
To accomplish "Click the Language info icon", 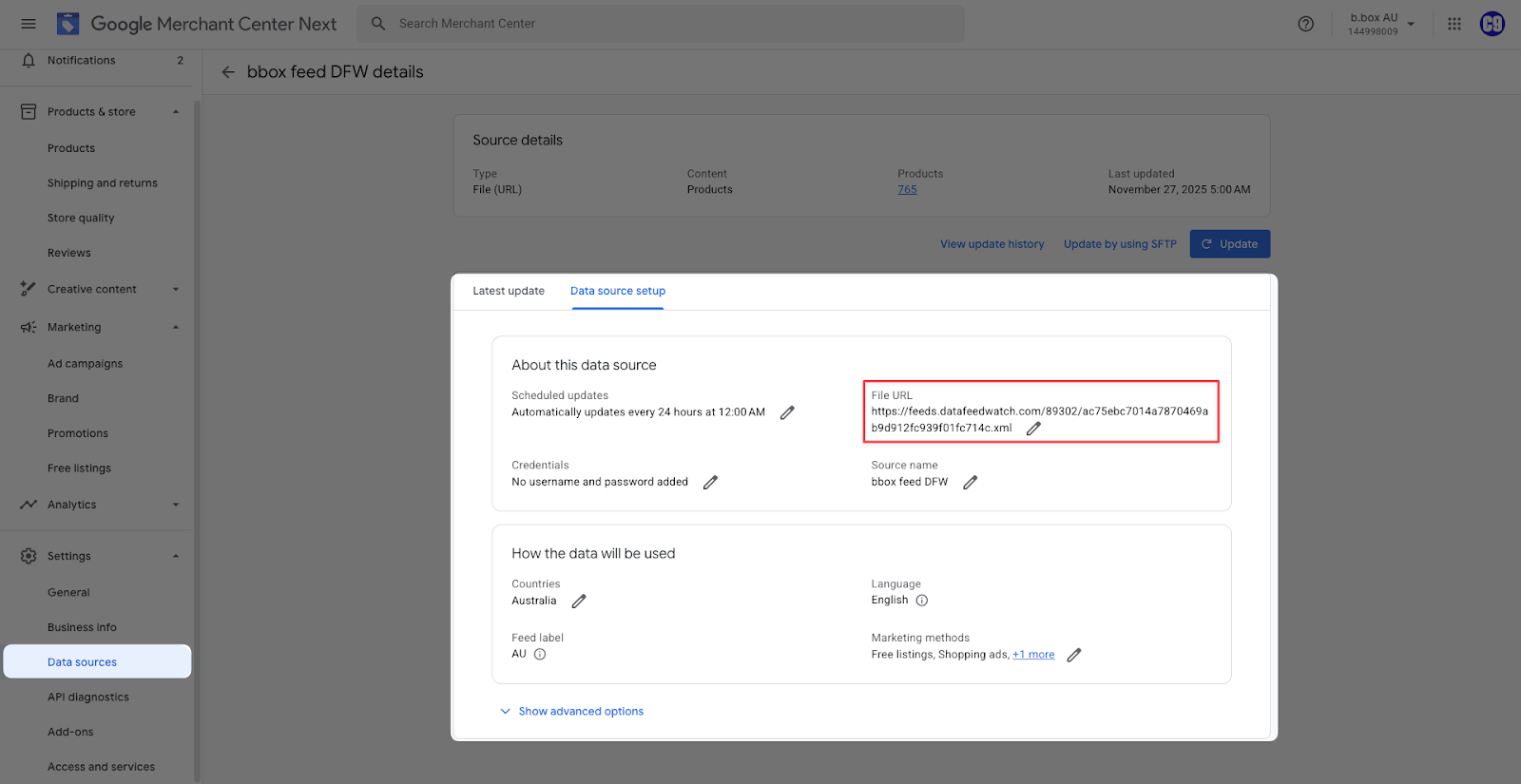I will tap(921, 601).
